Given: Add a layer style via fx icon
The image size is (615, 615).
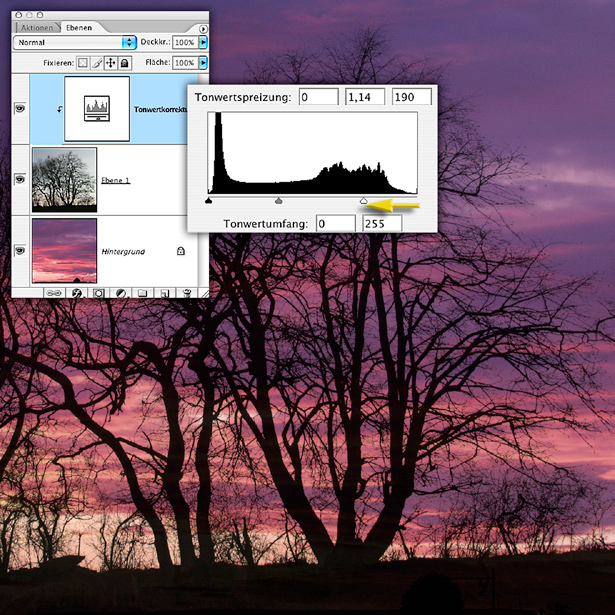Looking at the screenshot, I should click(x=76, y=293).
